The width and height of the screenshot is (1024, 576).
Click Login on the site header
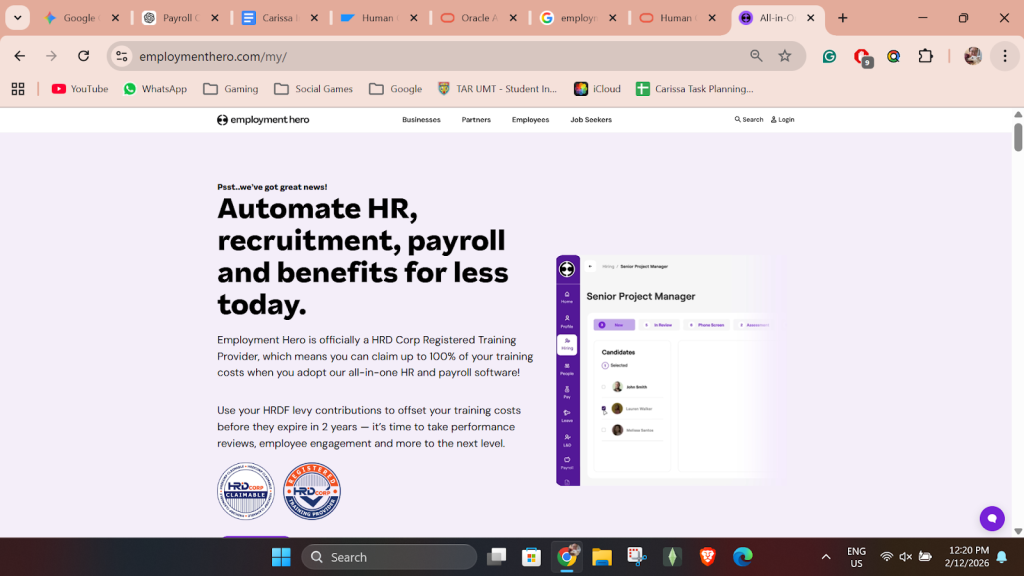pyautogui.click(x=782, y=120)
